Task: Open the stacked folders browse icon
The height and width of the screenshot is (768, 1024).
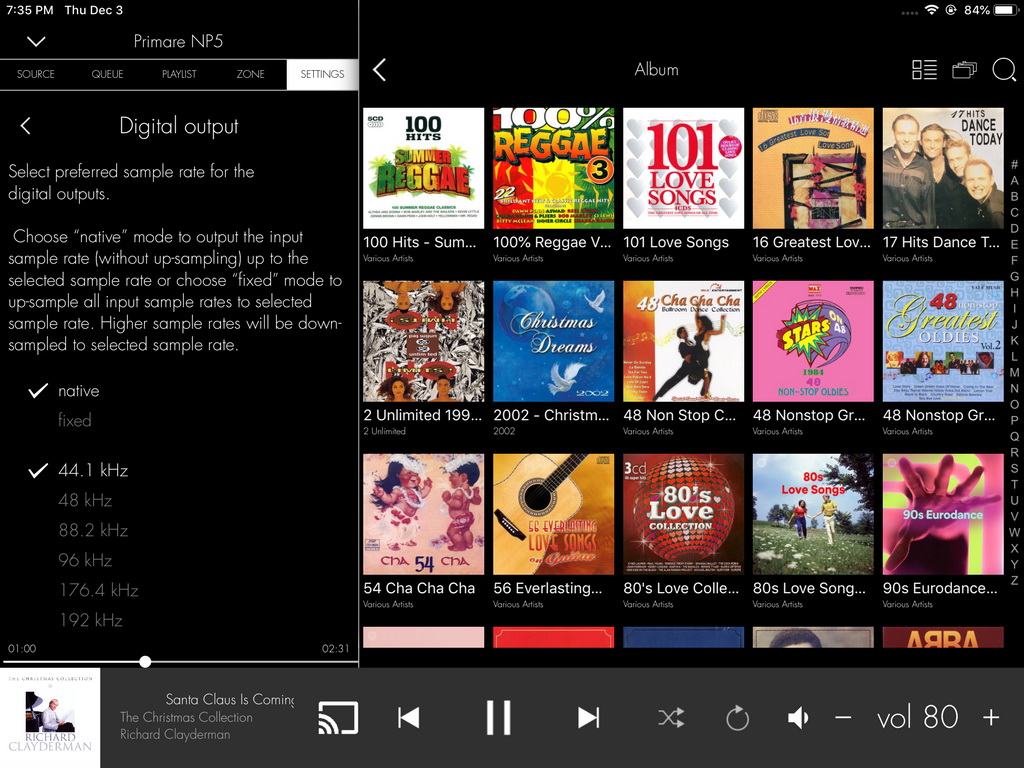Action: [964, 70]
